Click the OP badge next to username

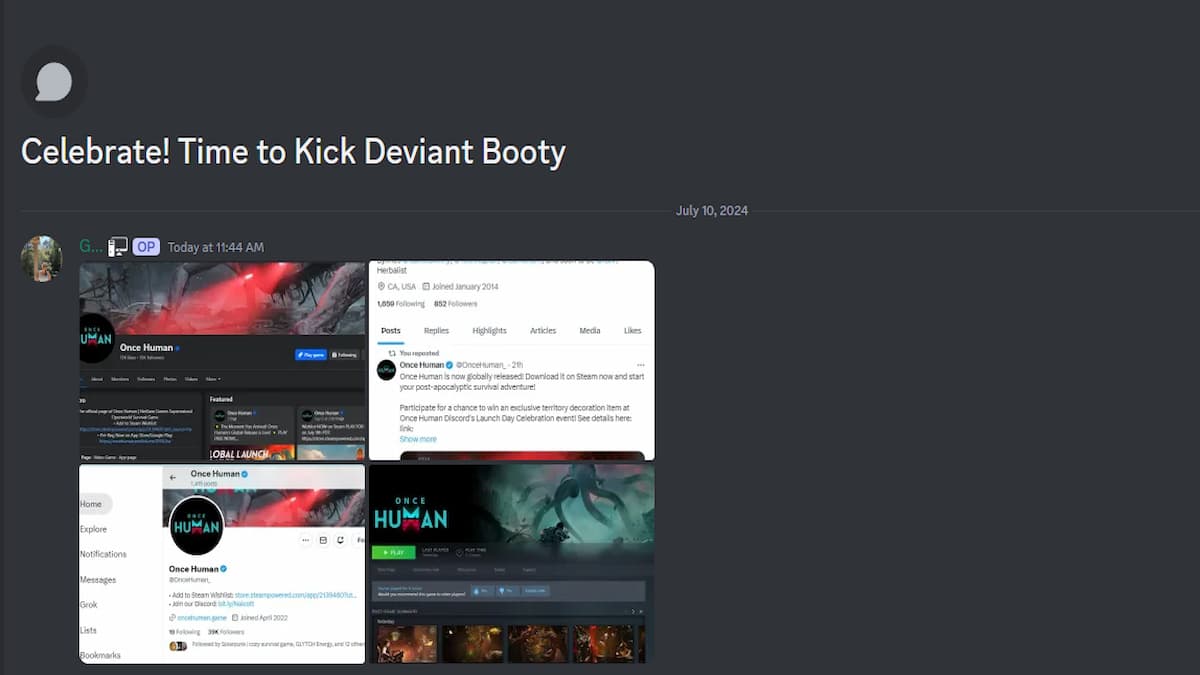pos(146,247)
